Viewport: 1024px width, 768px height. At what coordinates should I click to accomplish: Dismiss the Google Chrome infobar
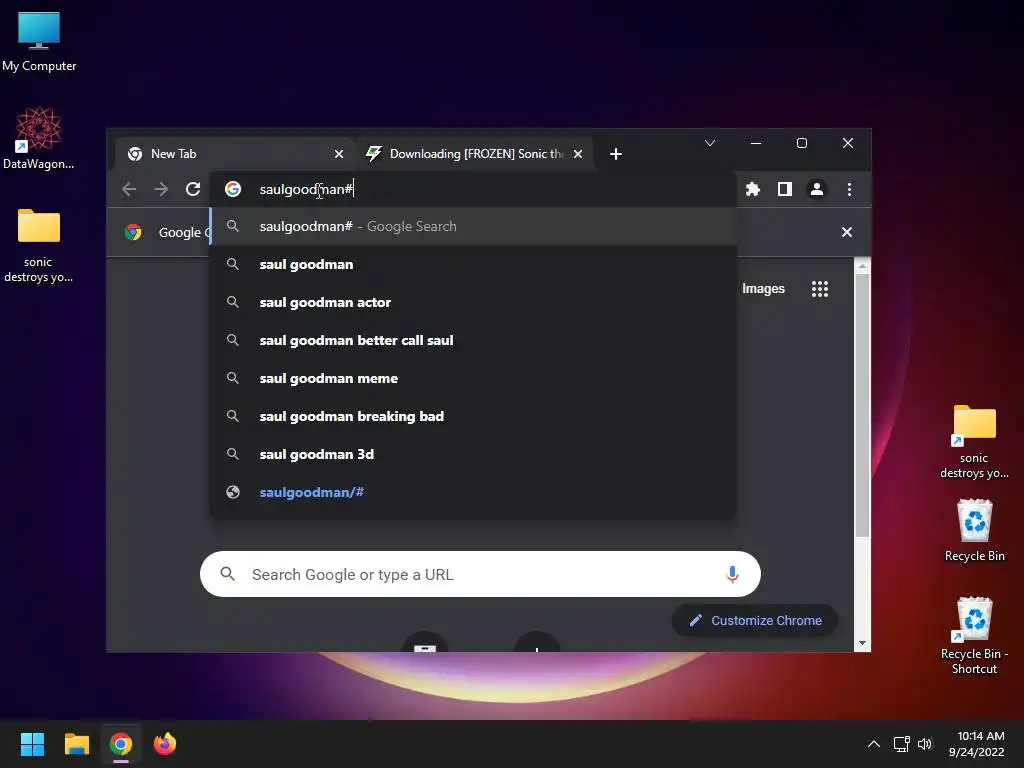(x=846, y=232)
